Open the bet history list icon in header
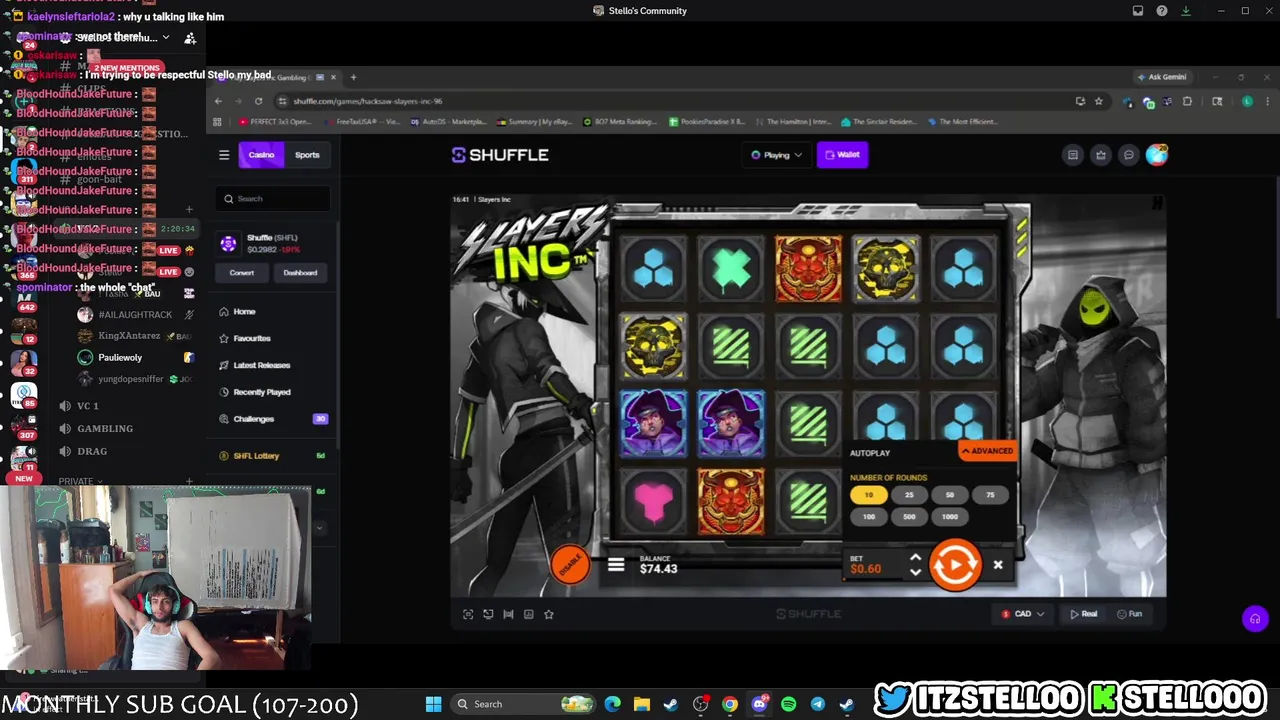Viewport: 1280px width, 720px height. (x=1073, y=155)
